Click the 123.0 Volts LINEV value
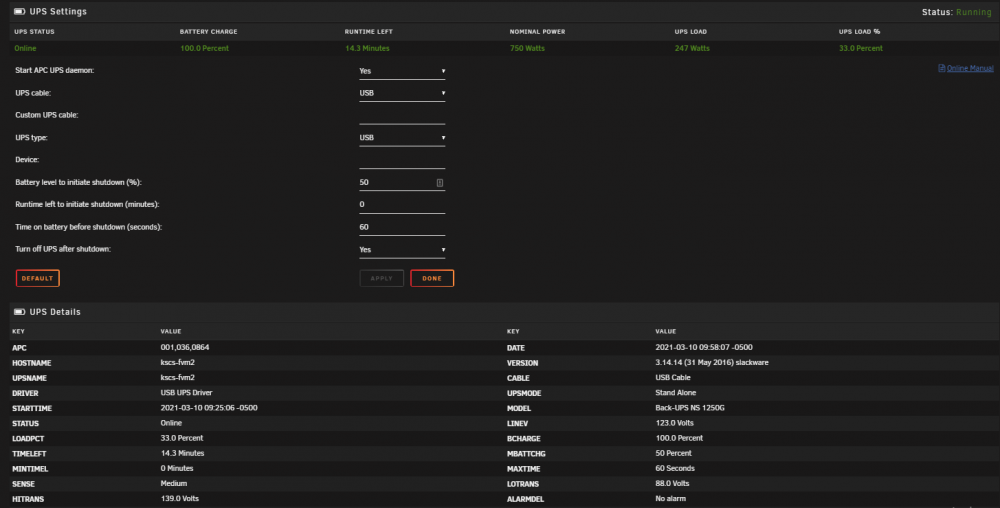The height and width of the screenshot is (508, 1000). 675,423
